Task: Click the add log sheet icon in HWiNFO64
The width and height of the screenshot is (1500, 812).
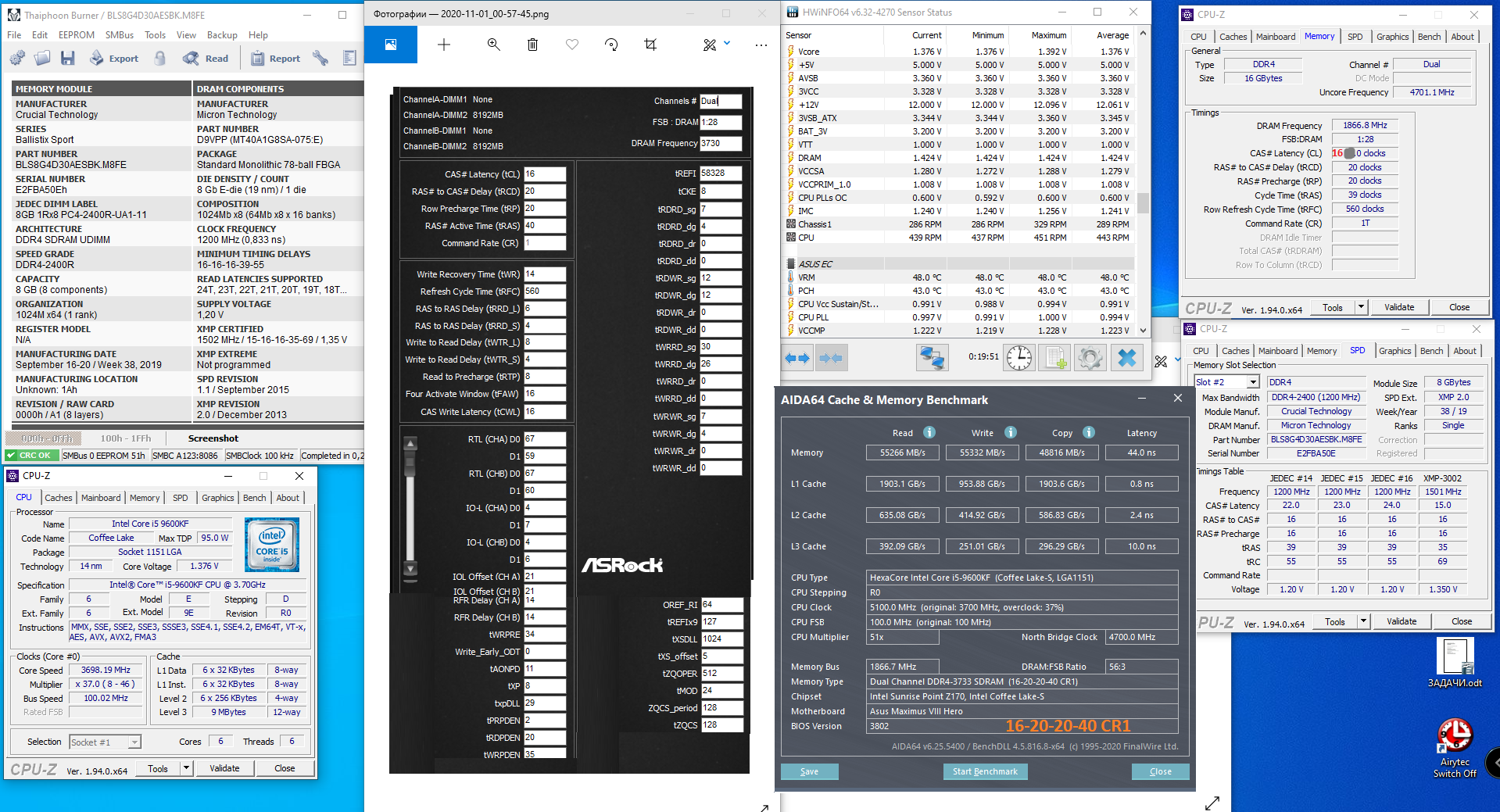Action: (1055, 358)
